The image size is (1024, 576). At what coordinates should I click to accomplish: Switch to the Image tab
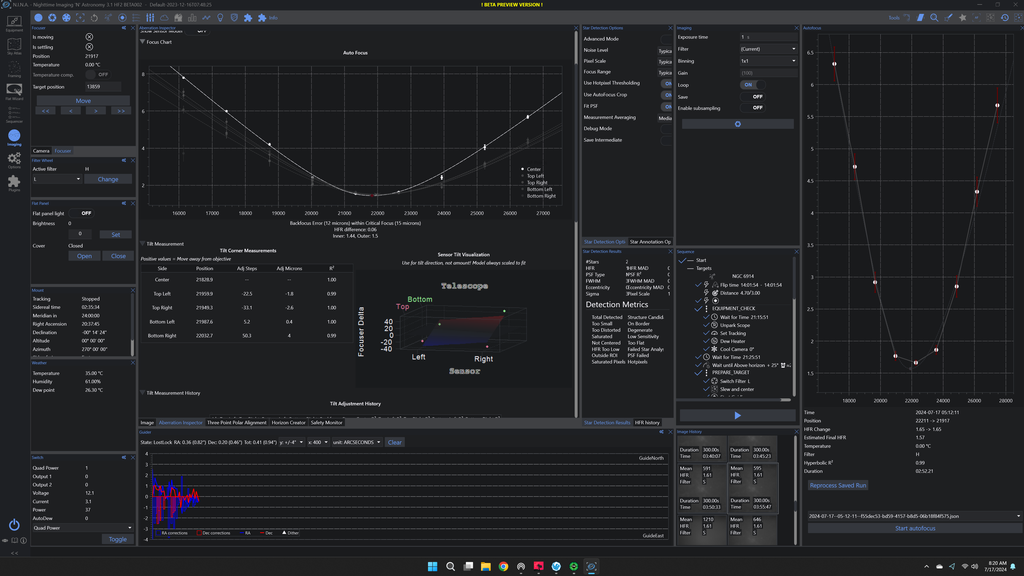147,423
